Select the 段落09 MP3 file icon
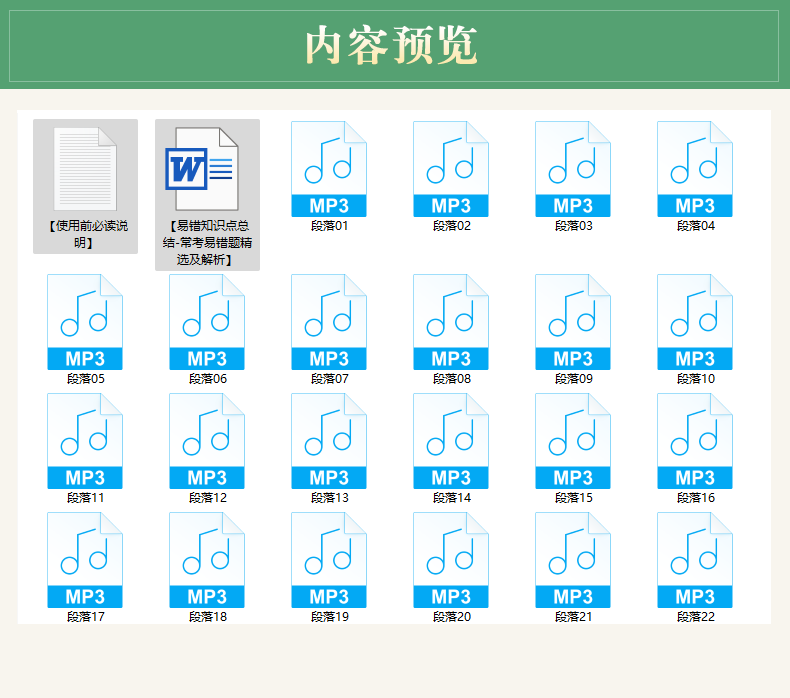 573,322
